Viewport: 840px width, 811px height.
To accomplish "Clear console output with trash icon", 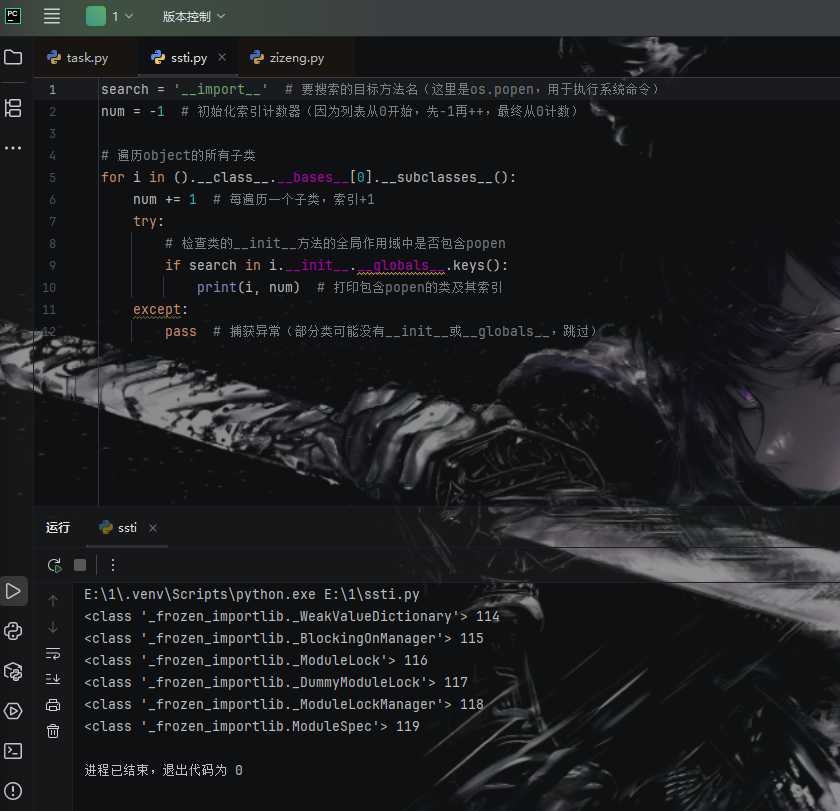I will (x=53, y=731).
